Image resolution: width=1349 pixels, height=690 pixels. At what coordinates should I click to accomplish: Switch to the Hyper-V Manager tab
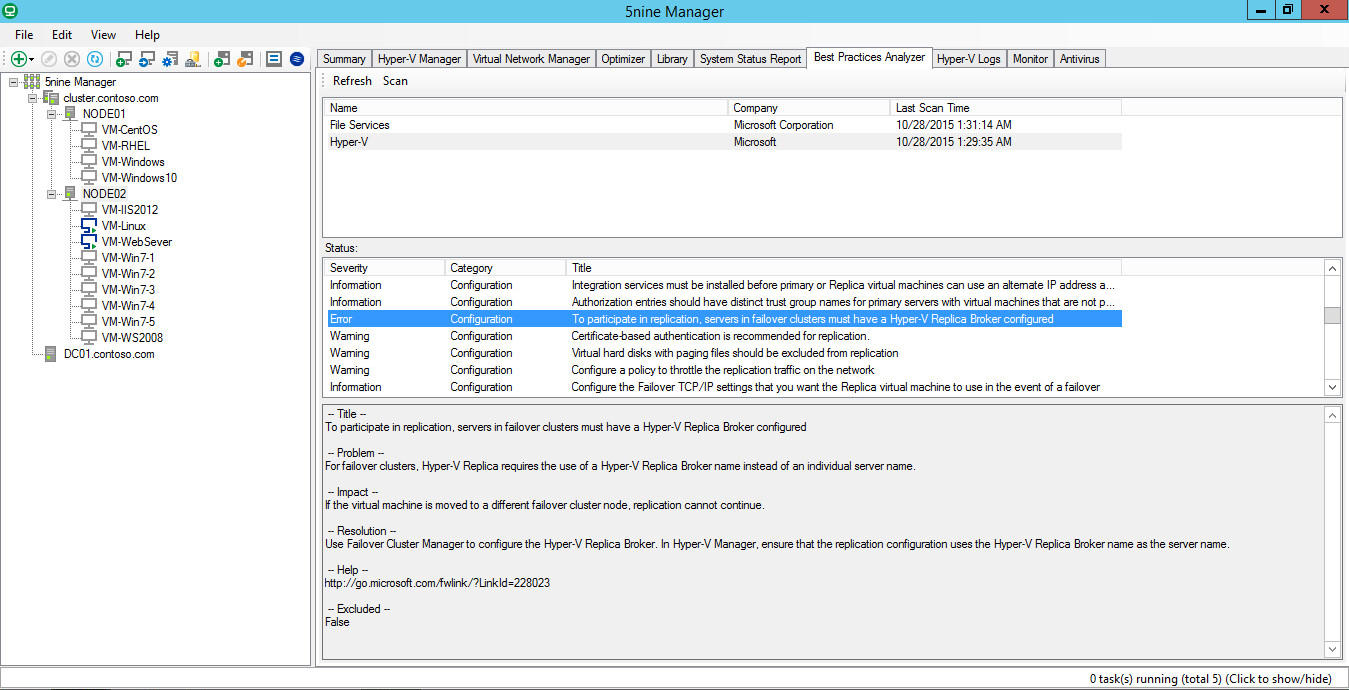[x=419, y=59]
